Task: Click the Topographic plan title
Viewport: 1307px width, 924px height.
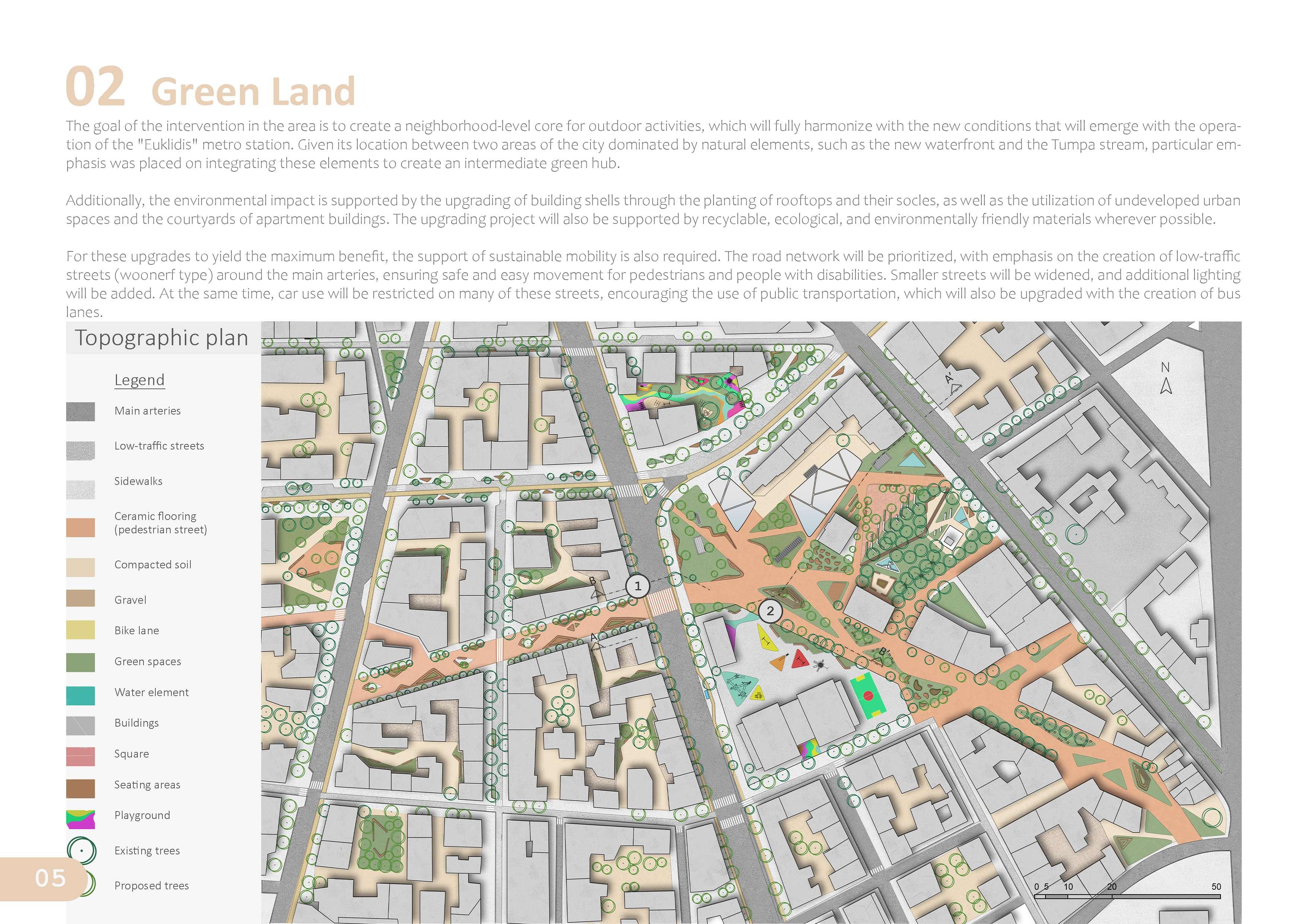Action: point(162,338)
